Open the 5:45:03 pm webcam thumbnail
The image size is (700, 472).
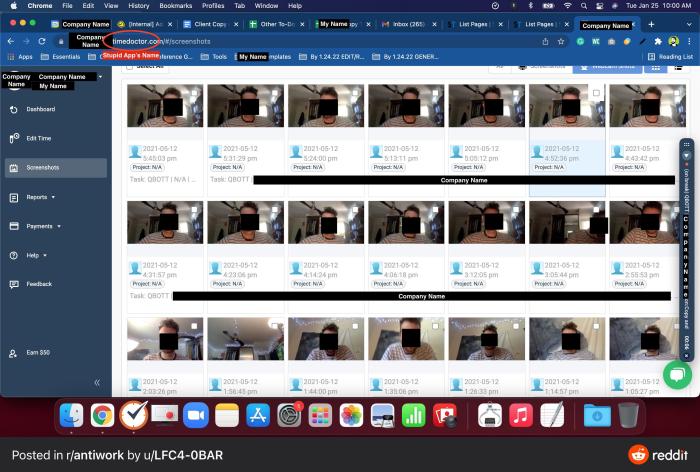click(165, 106)
